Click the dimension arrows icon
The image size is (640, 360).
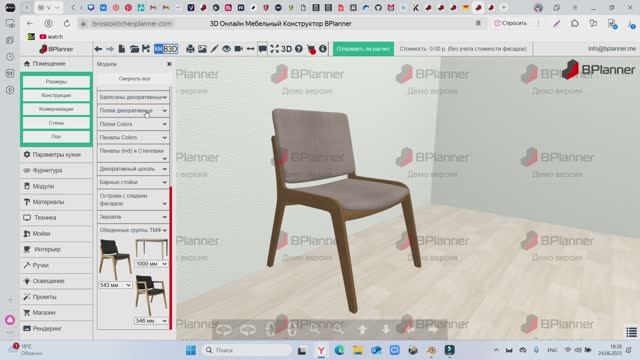pyautogui.click(x=251, y=49)
